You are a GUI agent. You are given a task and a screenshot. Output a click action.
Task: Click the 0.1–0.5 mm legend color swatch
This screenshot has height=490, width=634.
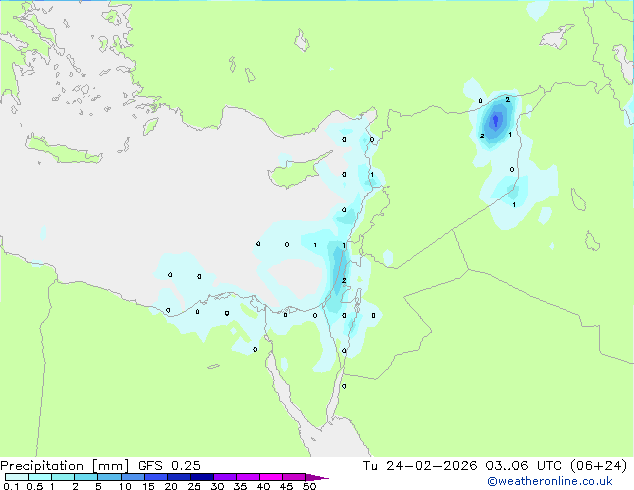(17, 477)
